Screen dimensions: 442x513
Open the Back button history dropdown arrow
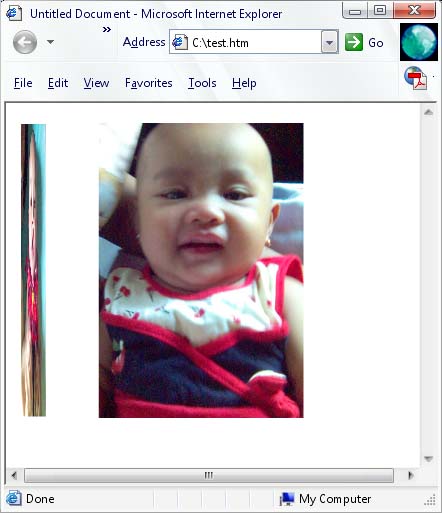coord(50,42)
